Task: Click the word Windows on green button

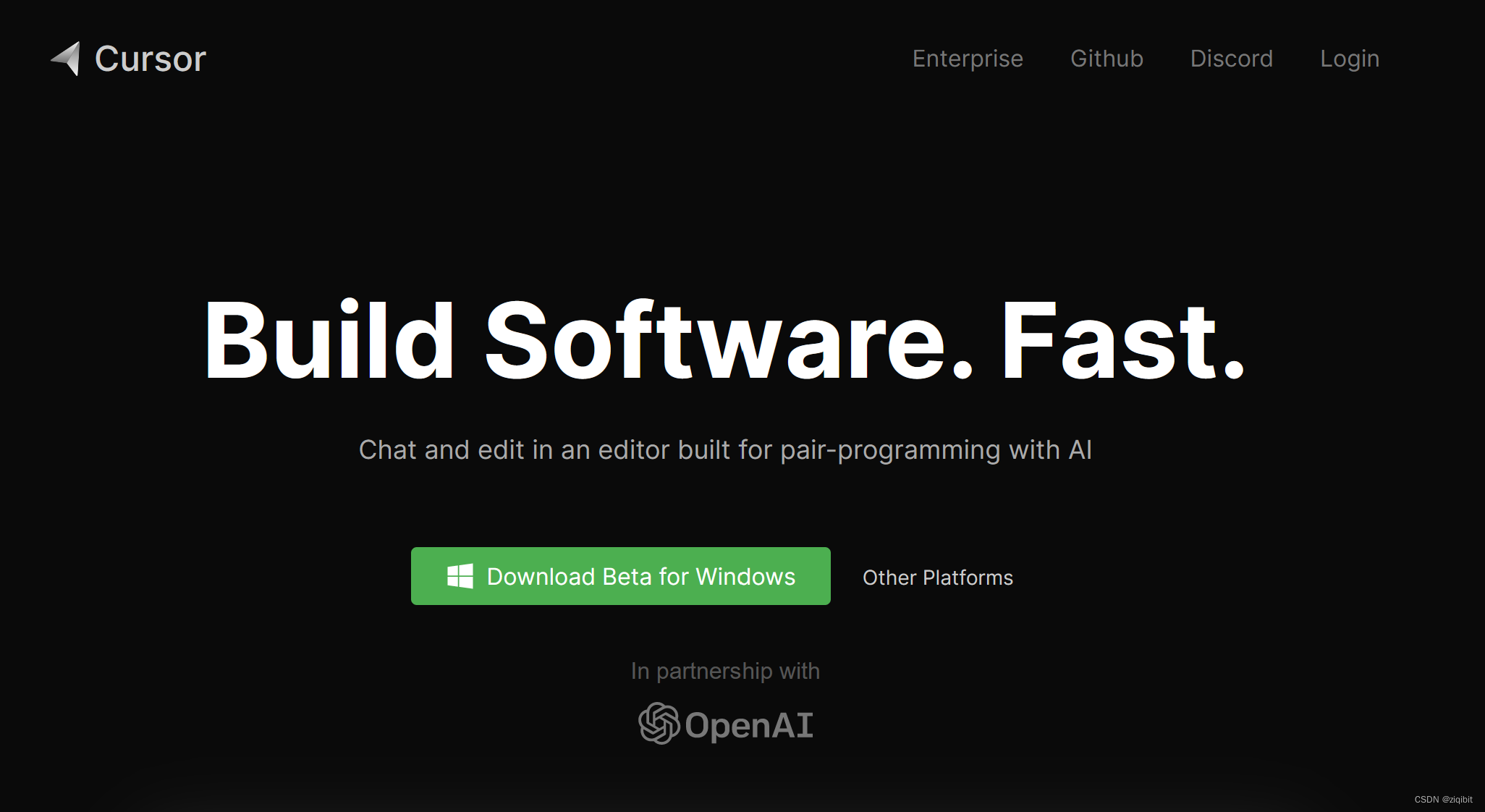Action: pyautogui.click(x=745, y=577)
